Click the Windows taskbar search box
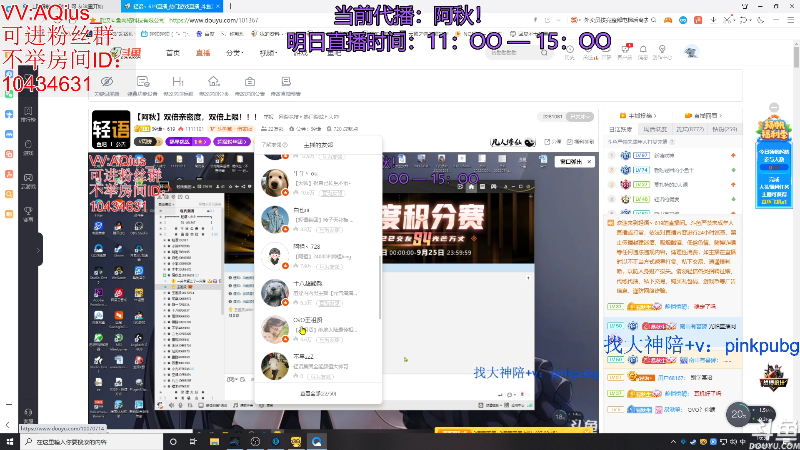The image size is (800, 450). 92,441
